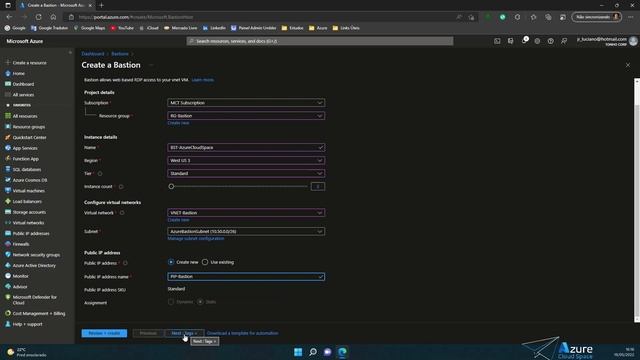The height and width of the screenshot is (360, 640).
Task: Open Help + support in sidebar
Action: click(27, 324)
